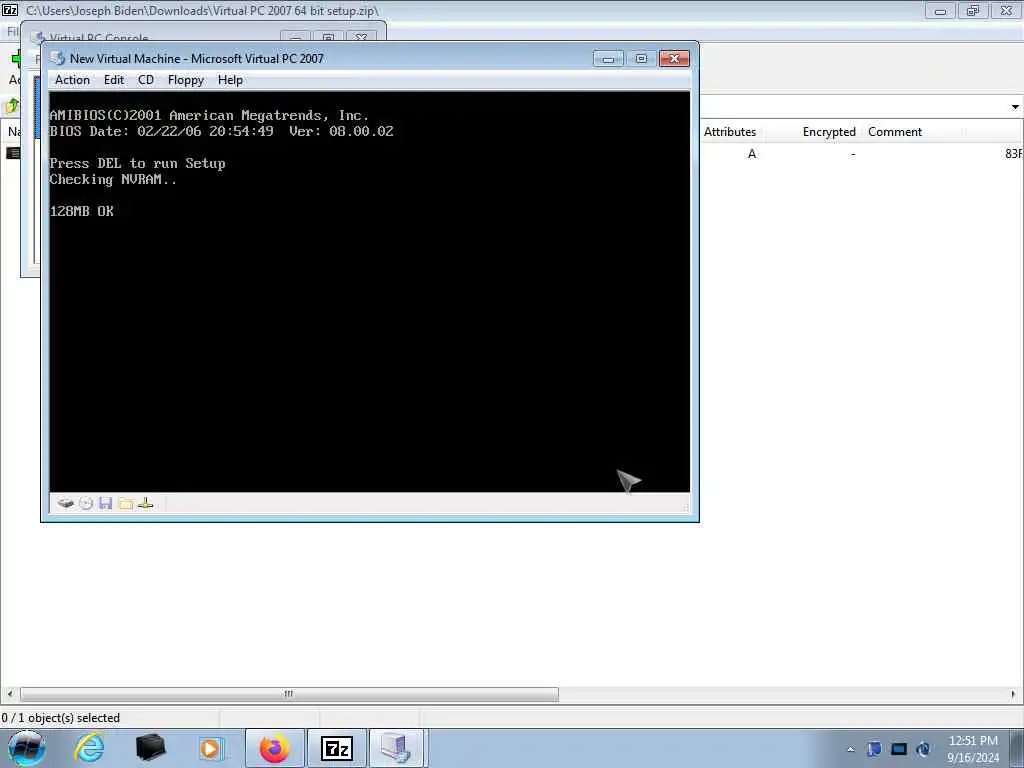Click the 7-Zip window title bar icon
The image size is (1024, 768).
click(10, 10)
